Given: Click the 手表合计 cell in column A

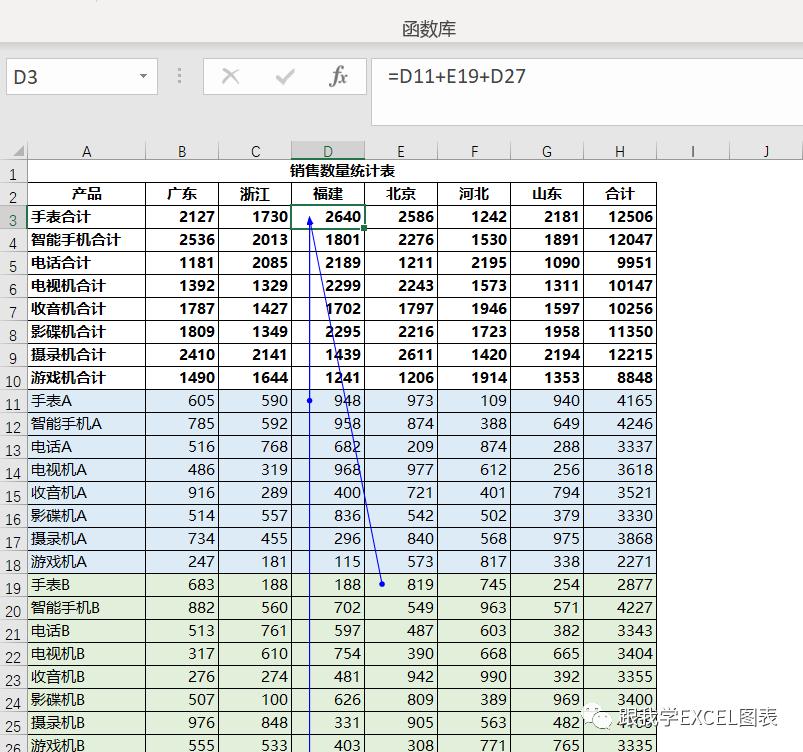Looking at the screenshot, I should 86,217.
